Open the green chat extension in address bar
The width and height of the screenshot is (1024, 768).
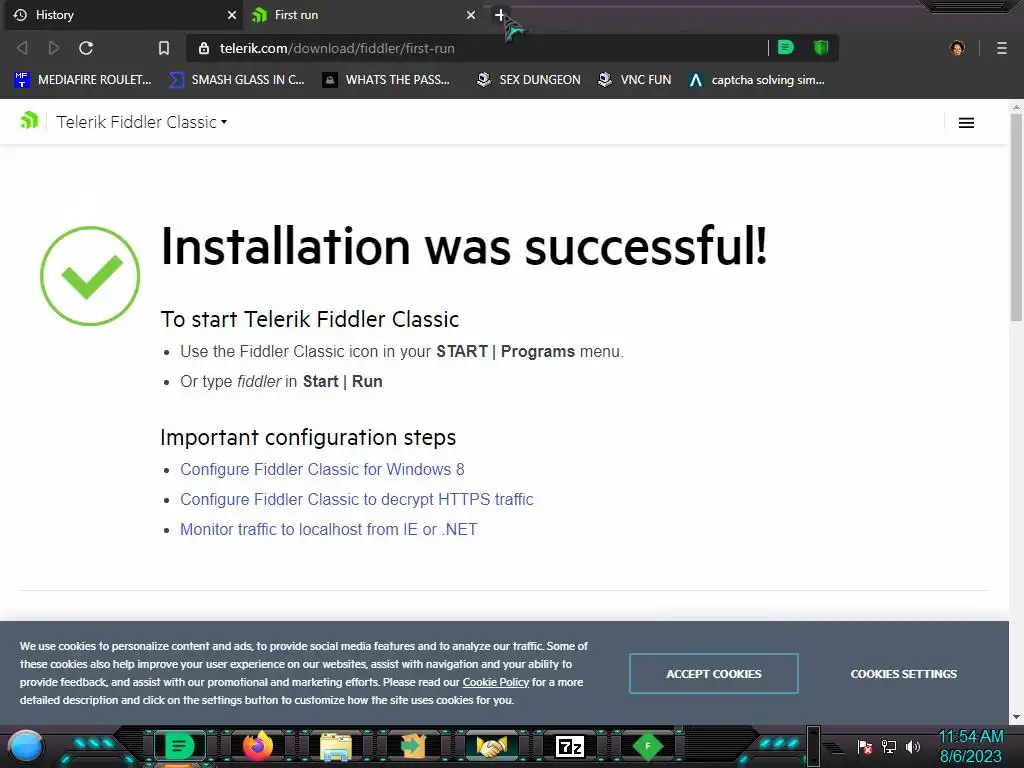point(786,48)
